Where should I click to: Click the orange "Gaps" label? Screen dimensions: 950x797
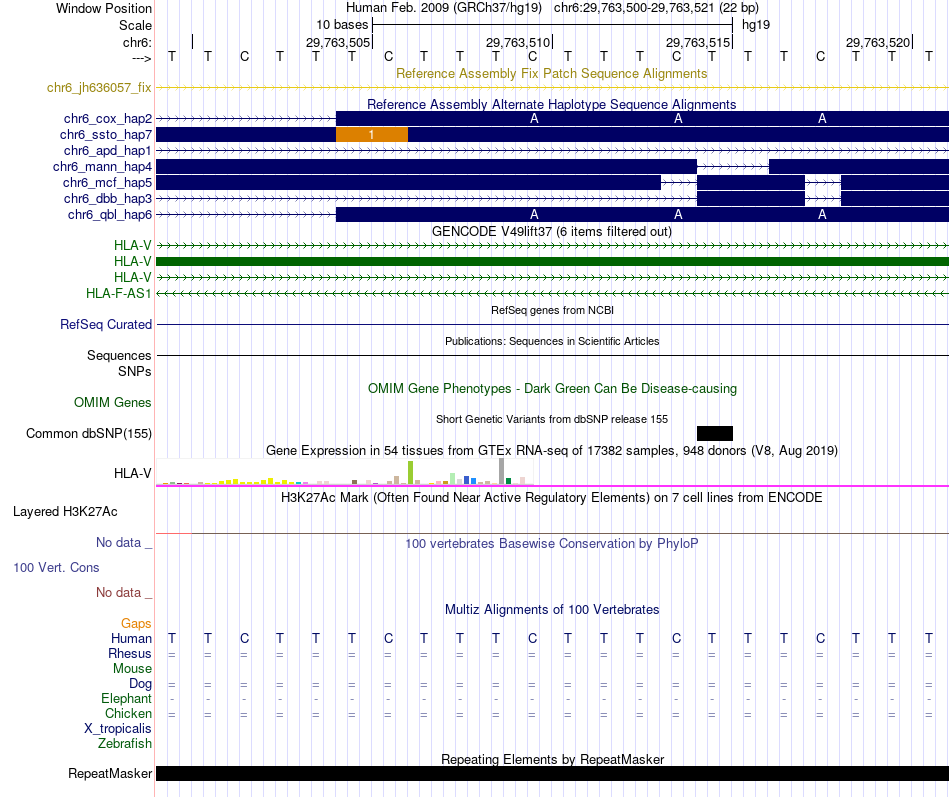136,623
